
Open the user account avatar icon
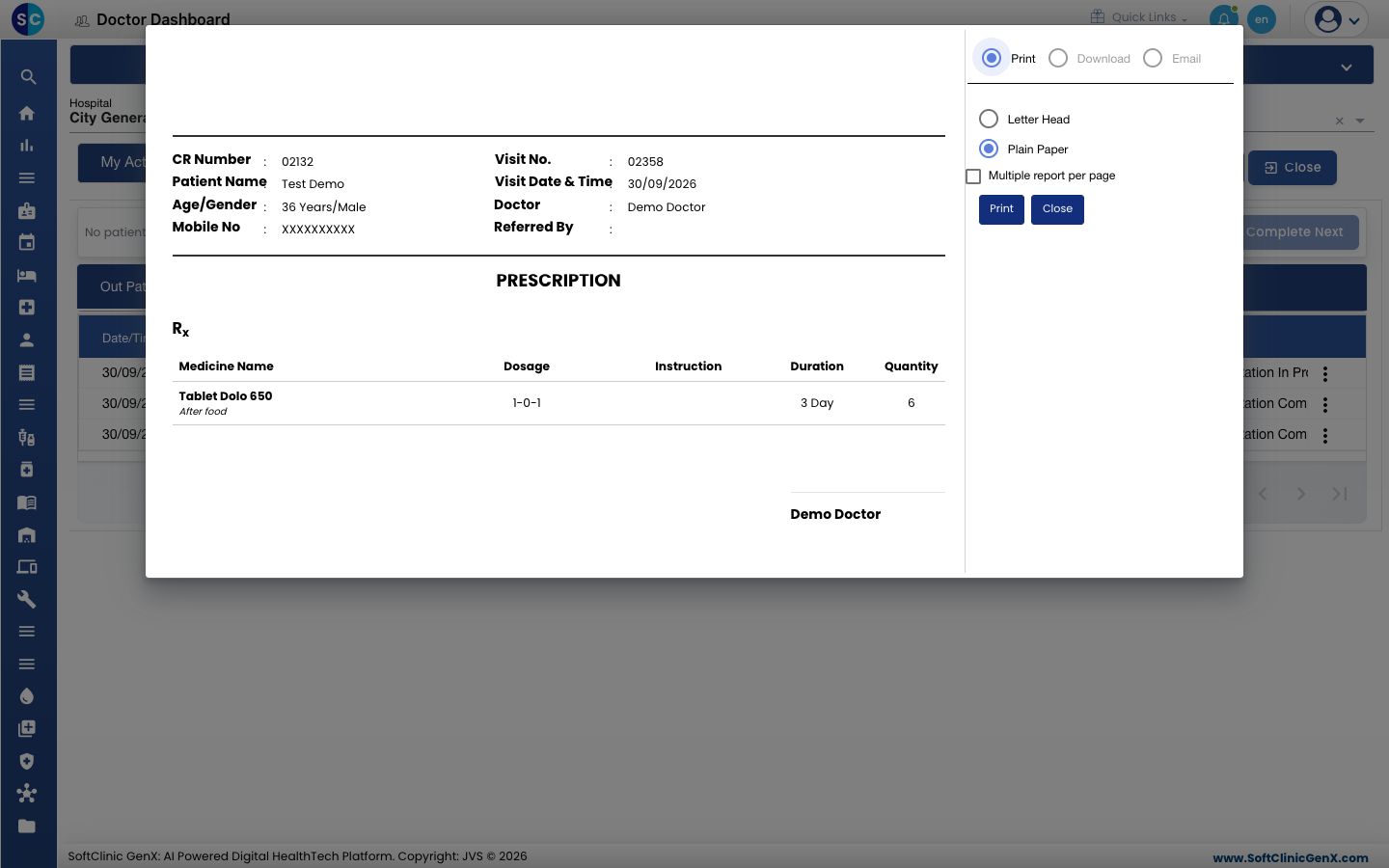[1328, 18]
